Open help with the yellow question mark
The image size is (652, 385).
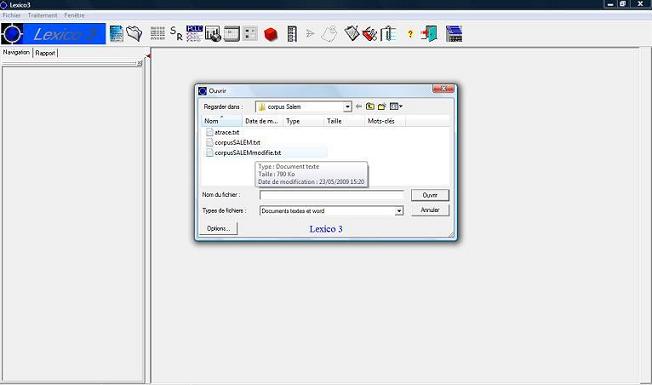410,34
